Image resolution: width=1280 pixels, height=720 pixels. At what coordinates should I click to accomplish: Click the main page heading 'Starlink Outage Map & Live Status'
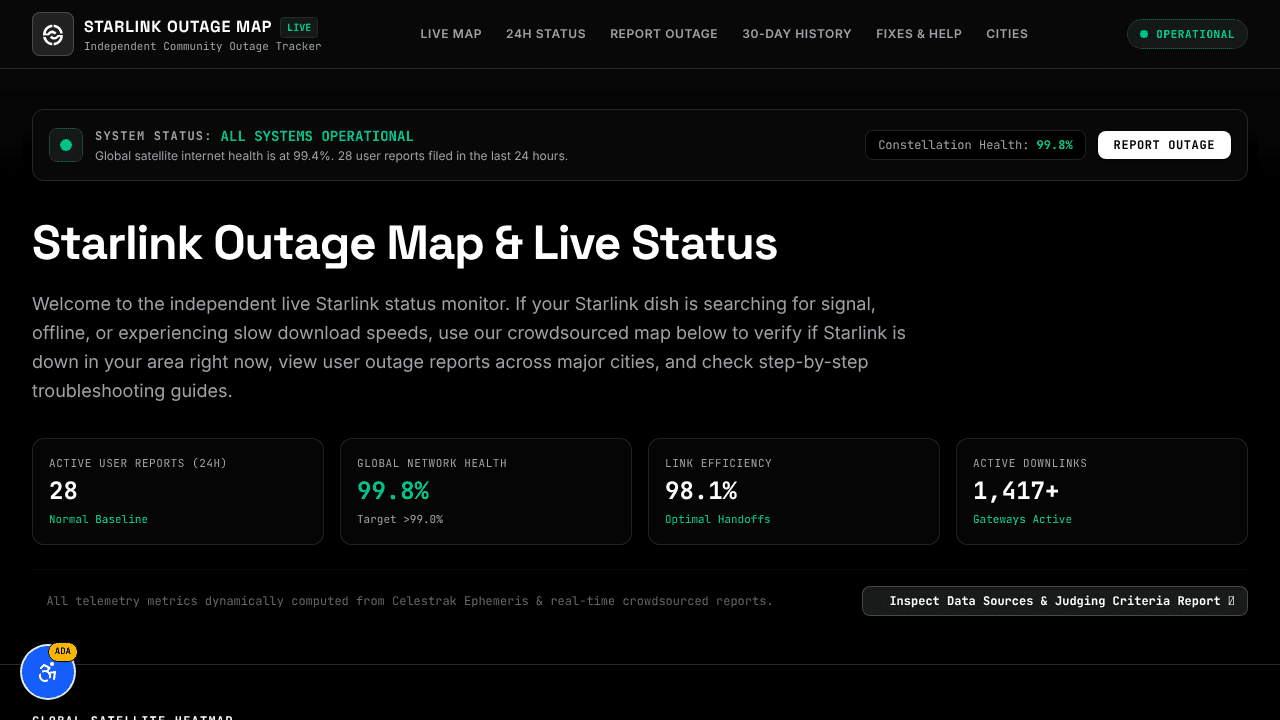tap(405, 243)
